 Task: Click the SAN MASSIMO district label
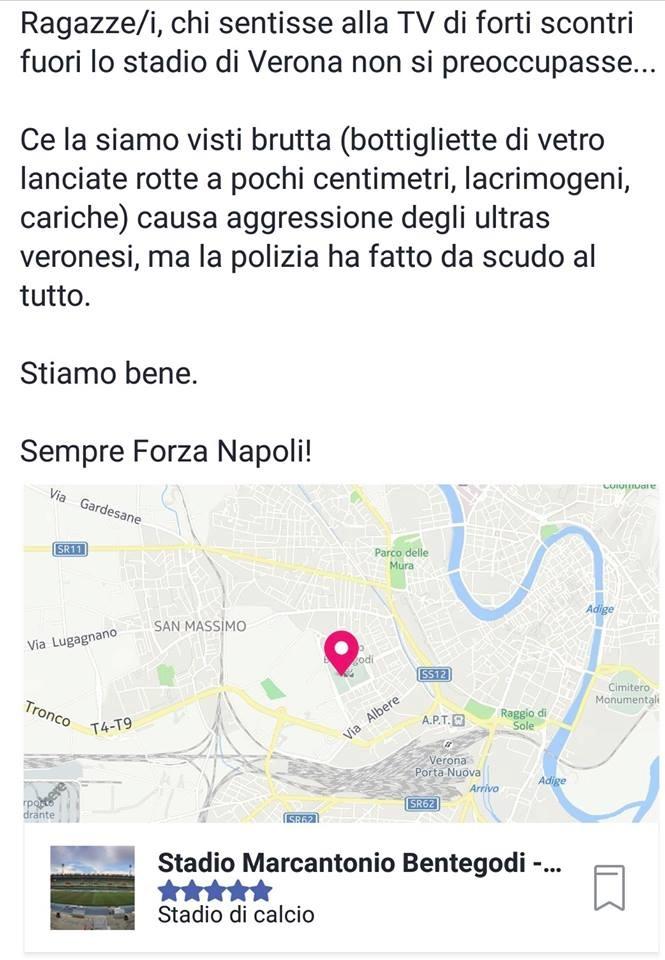click(199, 627)
